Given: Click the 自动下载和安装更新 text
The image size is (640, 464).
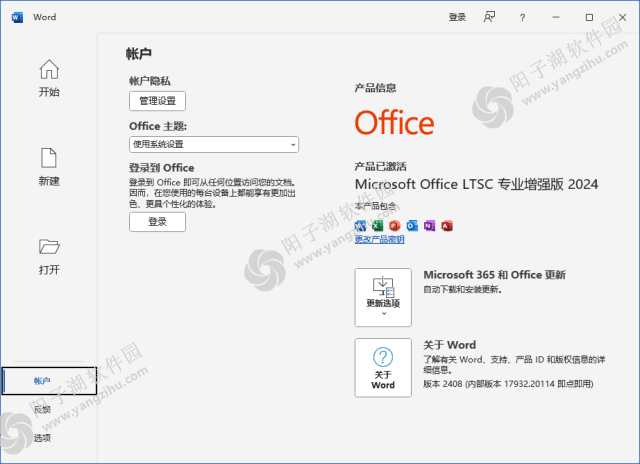Looking at the screenshot, I should (462, 289).
